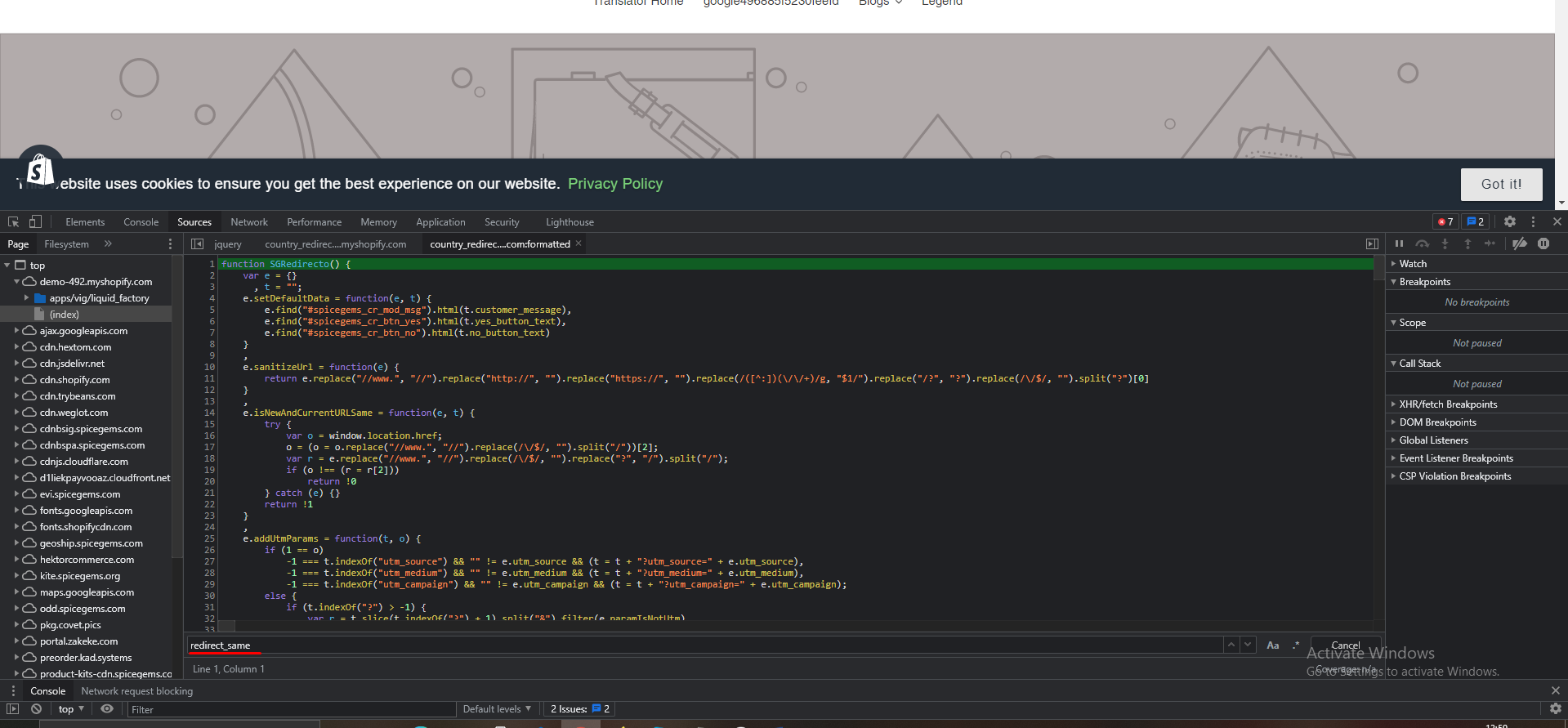This screenshot has width=1568, height=728.
Task: Click the pause script execution icon
Action: pos(1399,243)
